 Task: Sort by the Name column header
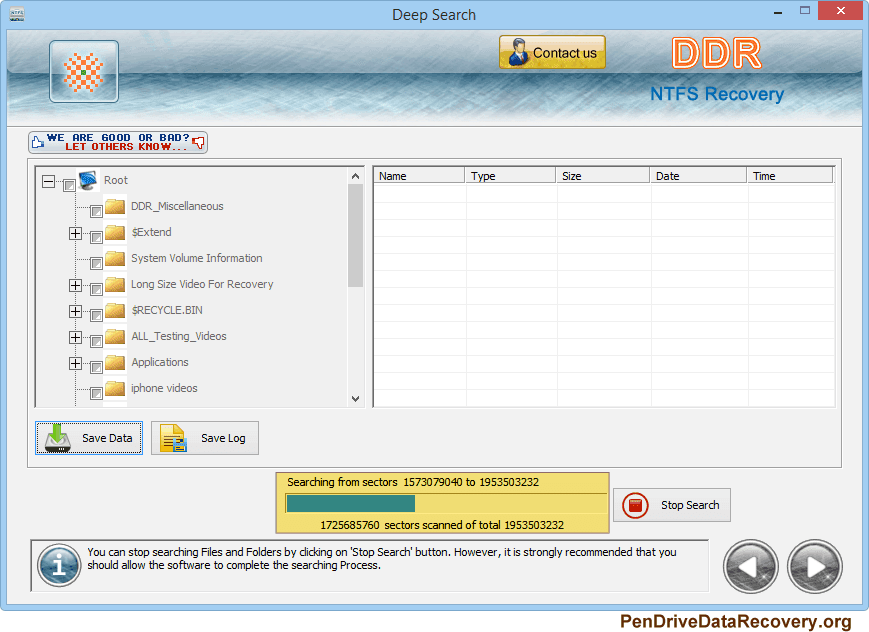coord(419,176)
